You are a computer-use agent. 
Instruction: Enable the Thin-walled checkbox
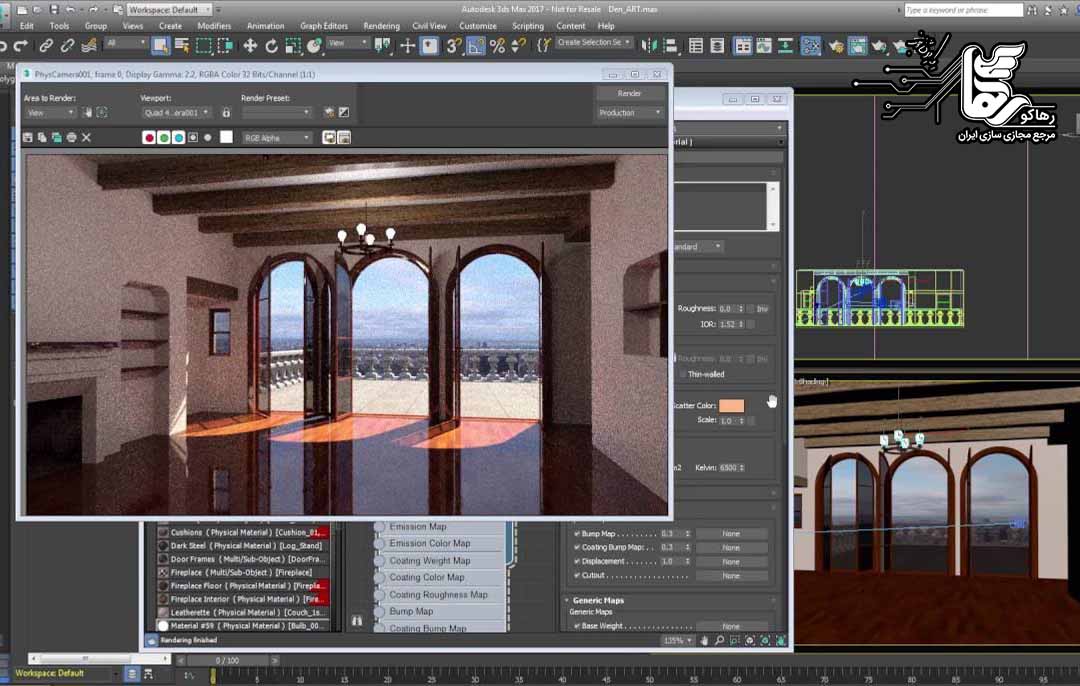tap(683, 374)
